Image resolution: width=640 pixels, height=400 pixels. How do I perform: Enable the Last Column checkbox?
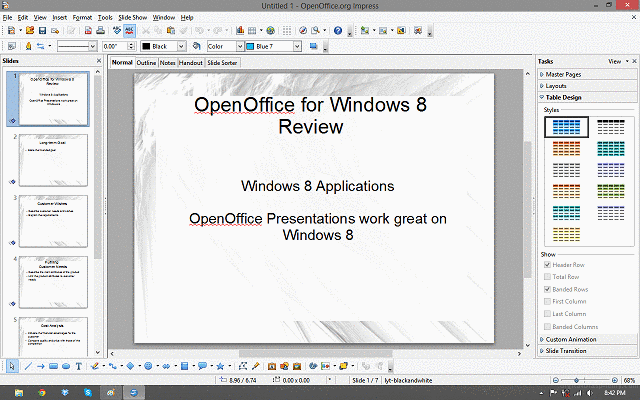547,314
